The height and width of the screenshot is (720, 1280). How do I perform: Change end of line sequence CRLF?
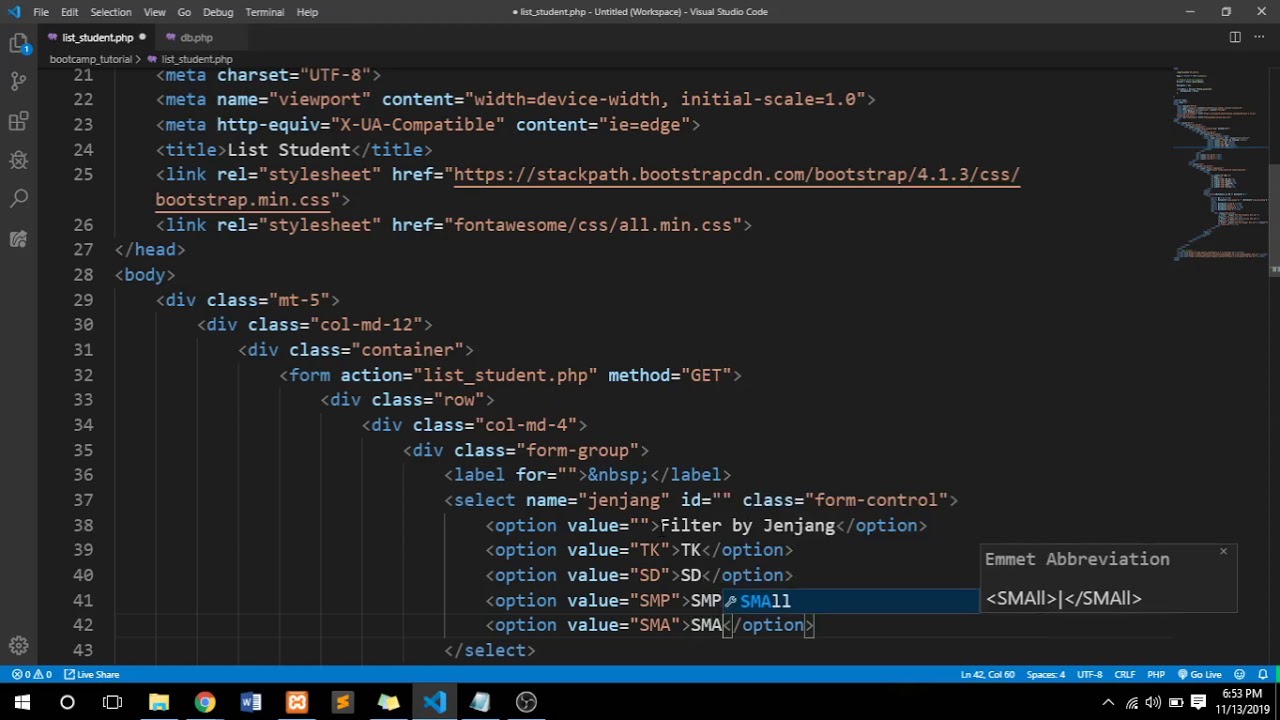point(1125,675)
